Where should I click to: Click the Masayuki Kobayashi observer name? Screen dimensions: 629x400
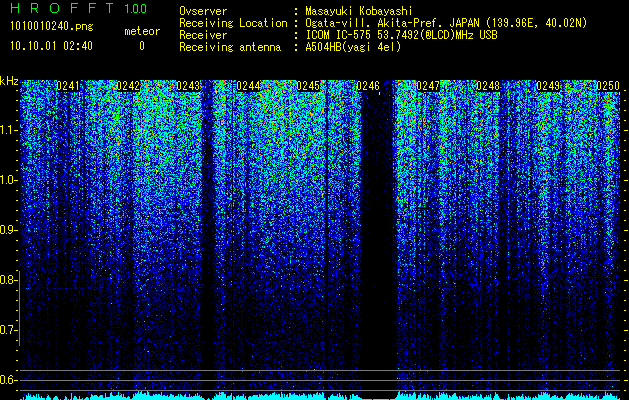point(359,11)
